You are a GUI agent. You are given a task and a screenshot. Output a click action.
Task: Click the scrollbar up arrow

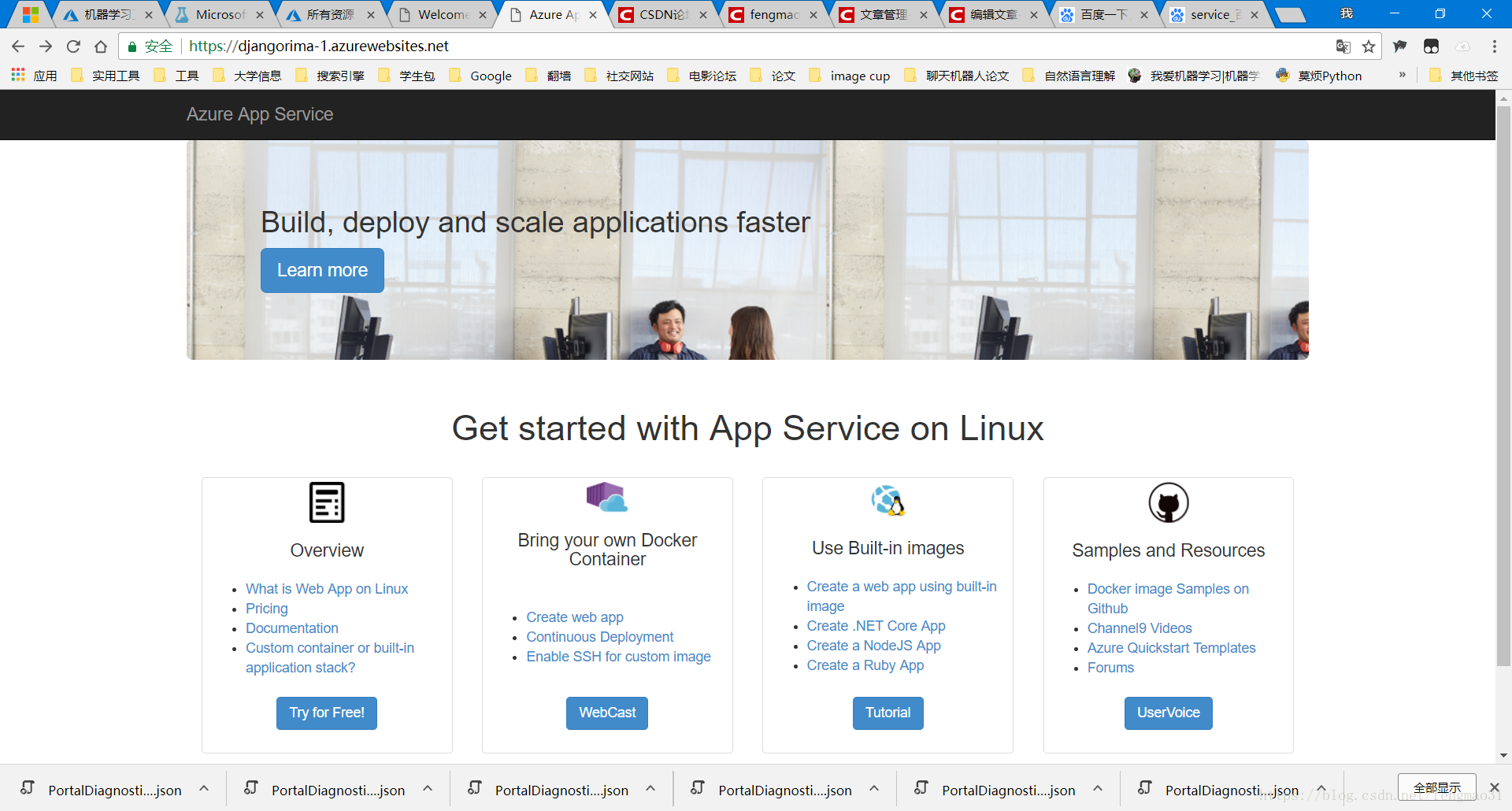pos(1503,100)
